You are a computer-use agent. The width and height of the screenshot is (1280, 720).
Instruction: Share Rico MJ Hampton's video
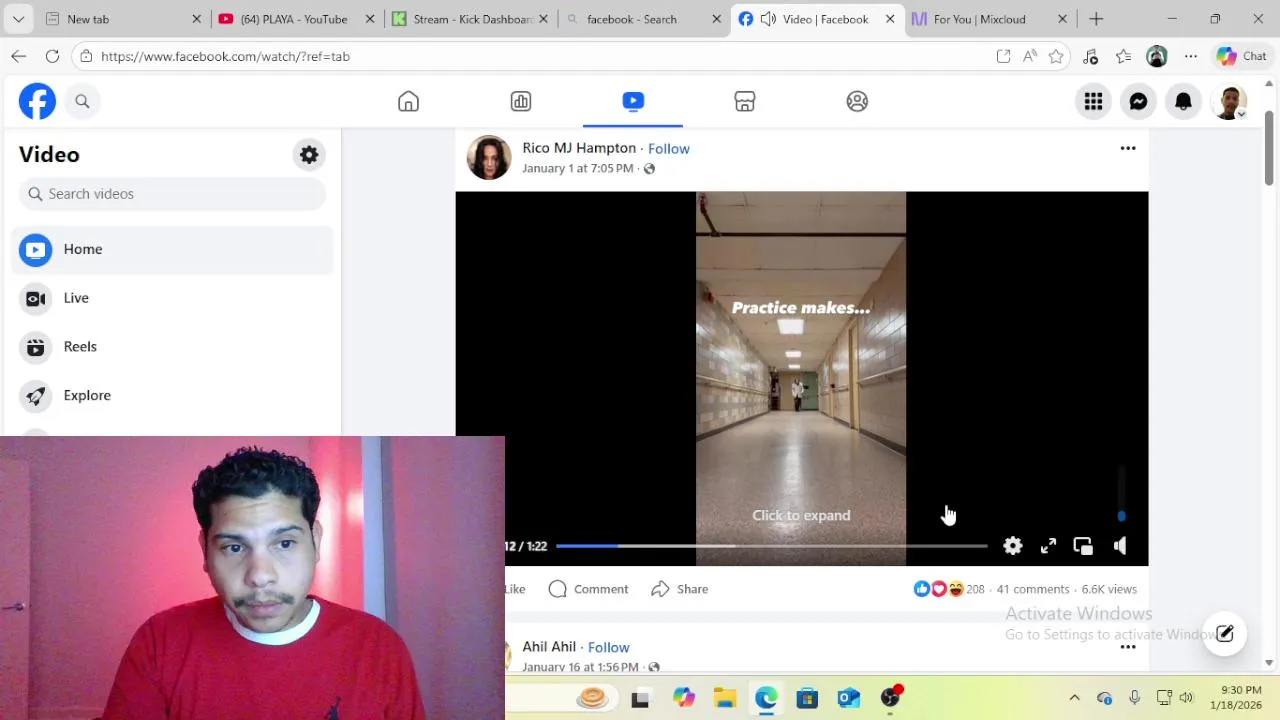pyautogui.click(x=680, y=589)
